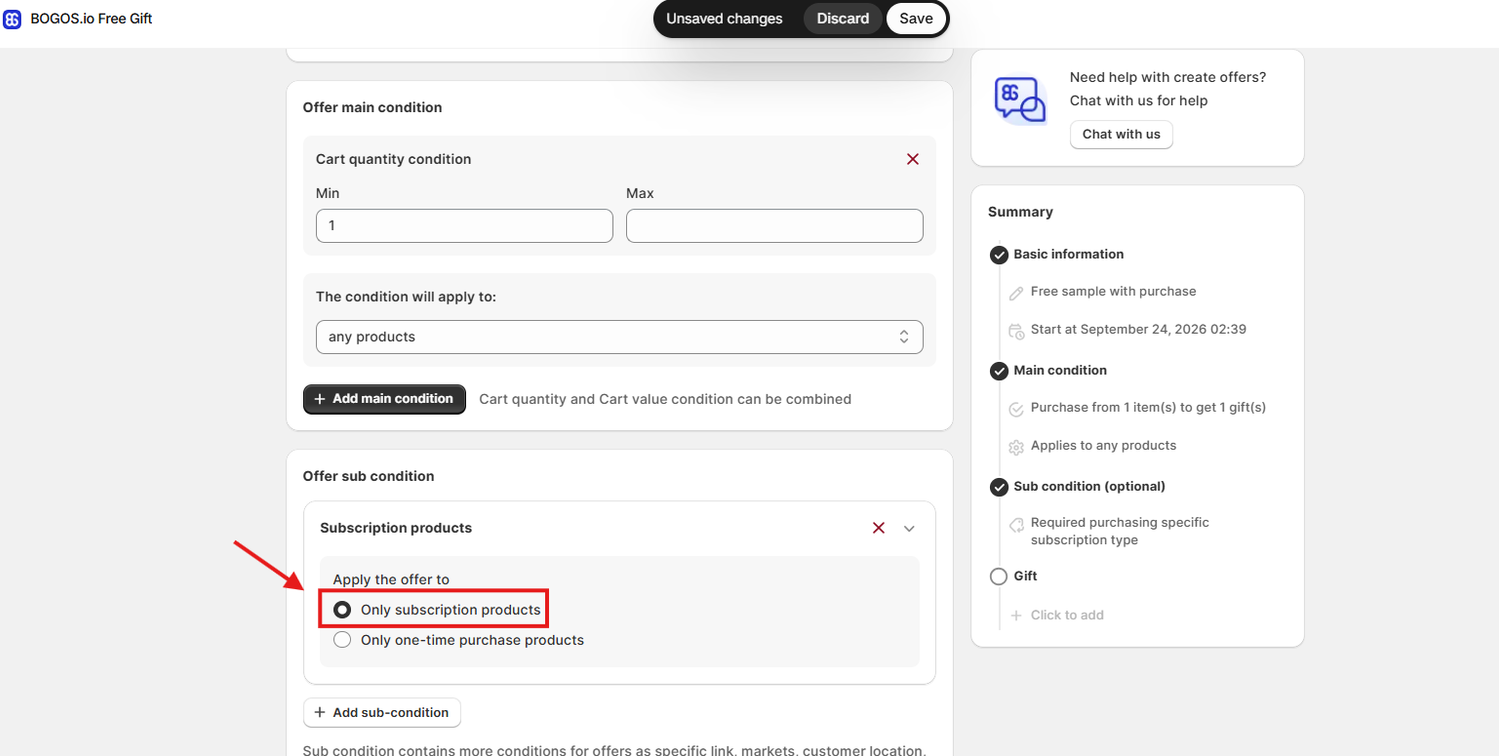The image size is (1499, 756).
Task: Click 'Start at September 24, 2026 02:39' text
Action: [x=1138, y=329]
